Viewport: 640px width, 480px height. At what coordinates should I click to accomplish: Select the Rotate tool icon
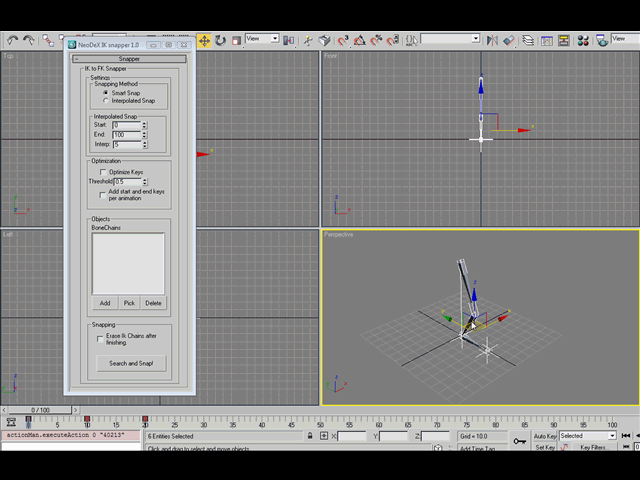220,40
